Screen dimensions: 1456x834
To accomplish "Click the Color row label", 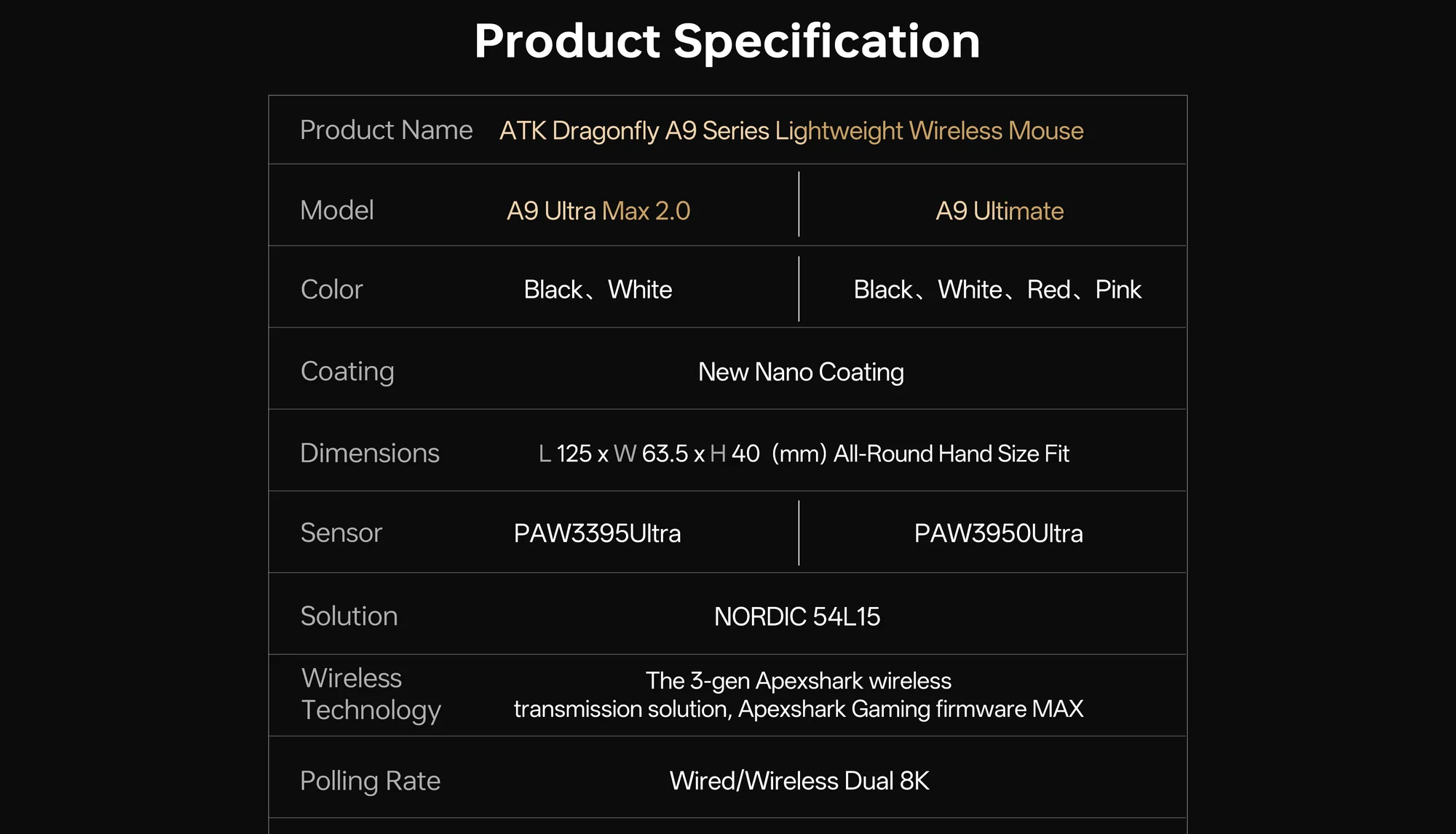I will click(331, 290).
